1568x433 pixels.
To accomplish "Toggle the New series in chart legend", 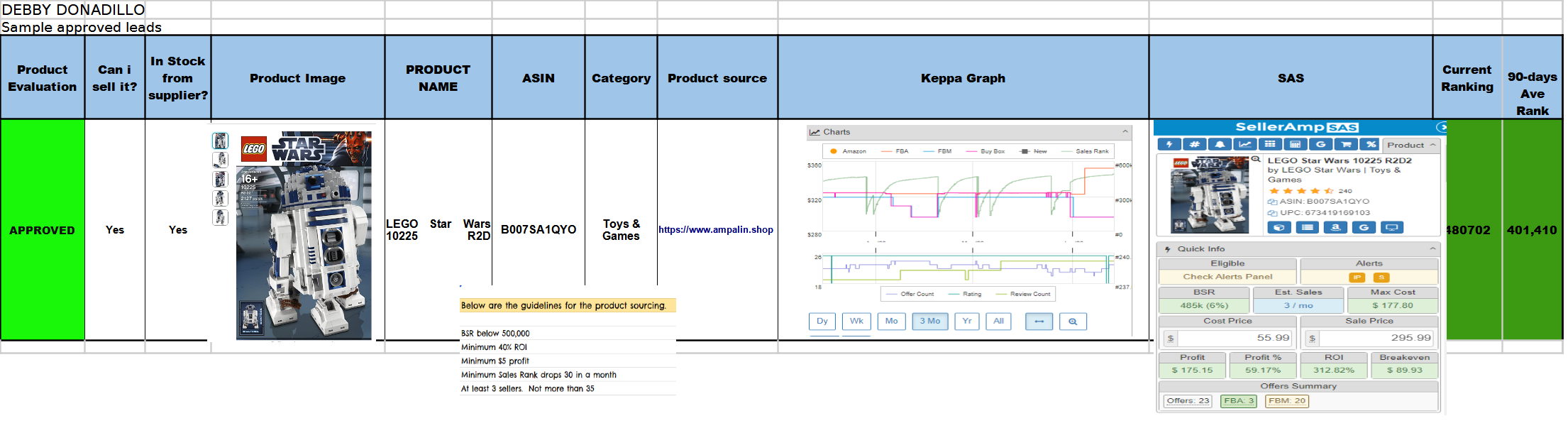I will pos(1033,151).
